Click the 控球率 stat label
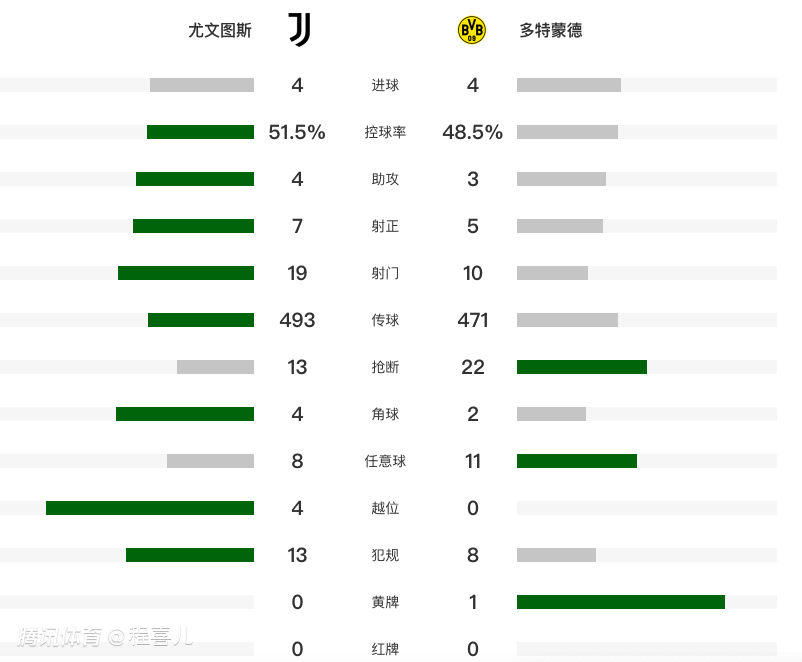Image resolution: width=802 pixels, height=662 pixels. [x=385, y=132]
